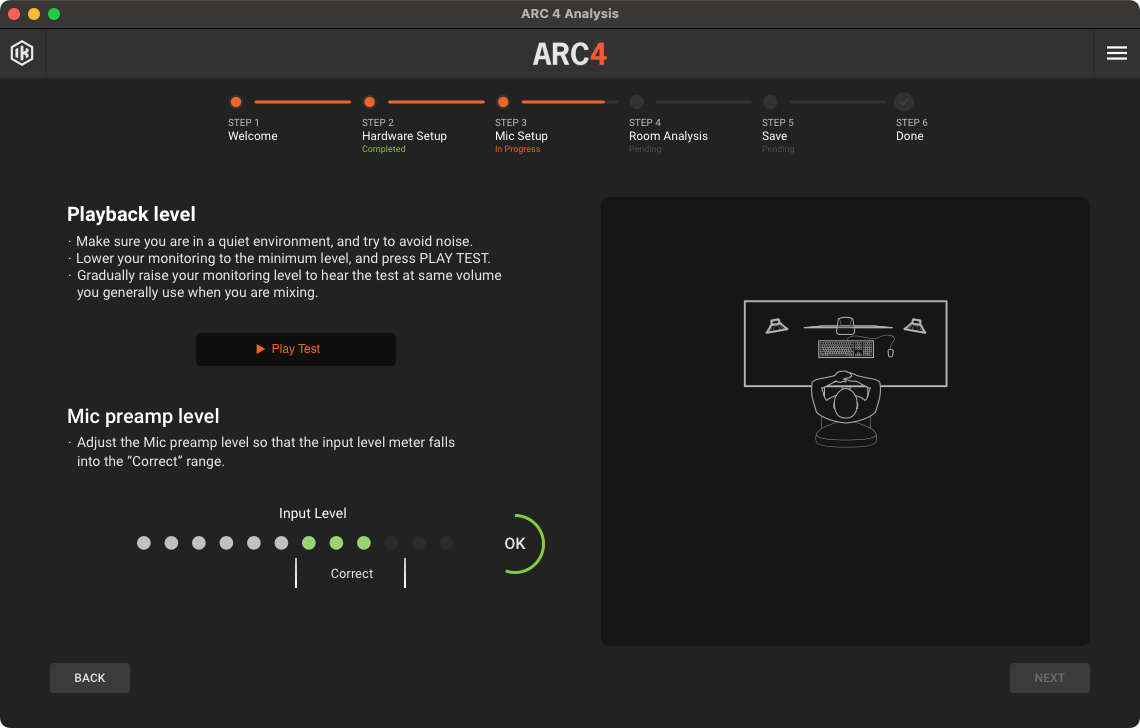Click the 'Pending' status under Save
The width and height of the screenshot is (1140, 728).
(778, 149)
